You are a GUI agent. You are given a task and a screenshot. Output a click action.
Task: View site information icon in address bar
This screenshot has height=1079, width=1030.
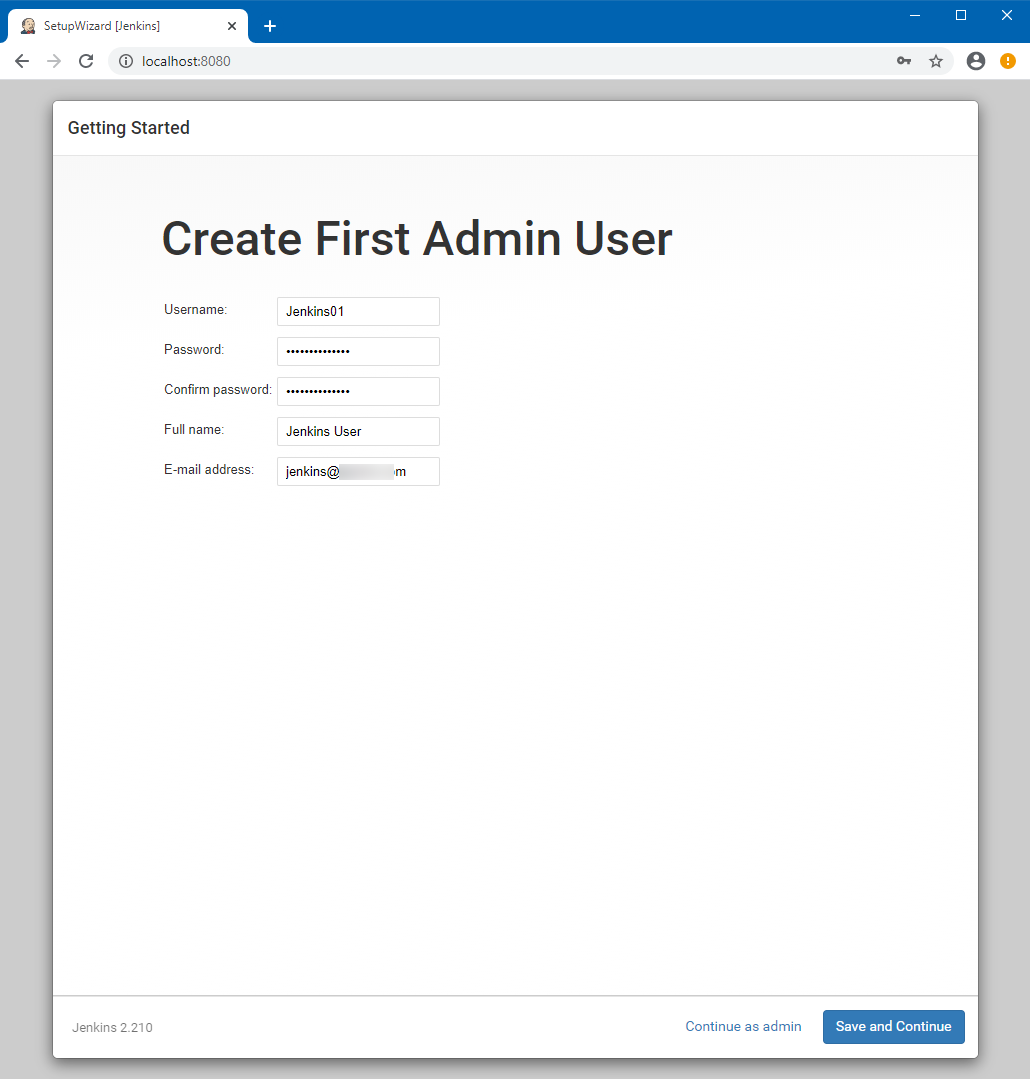[126, 61]
